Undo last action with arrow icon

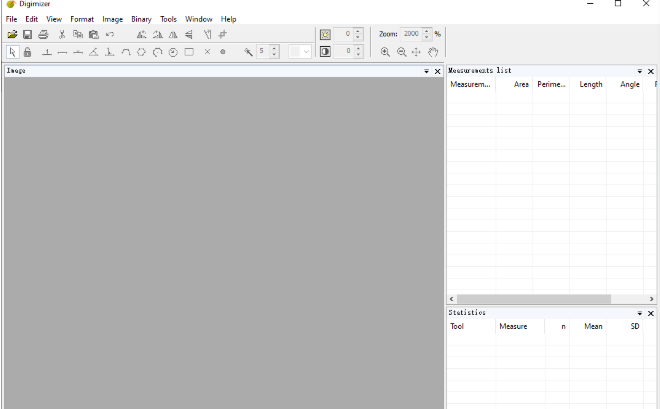[x=109, y=35]
